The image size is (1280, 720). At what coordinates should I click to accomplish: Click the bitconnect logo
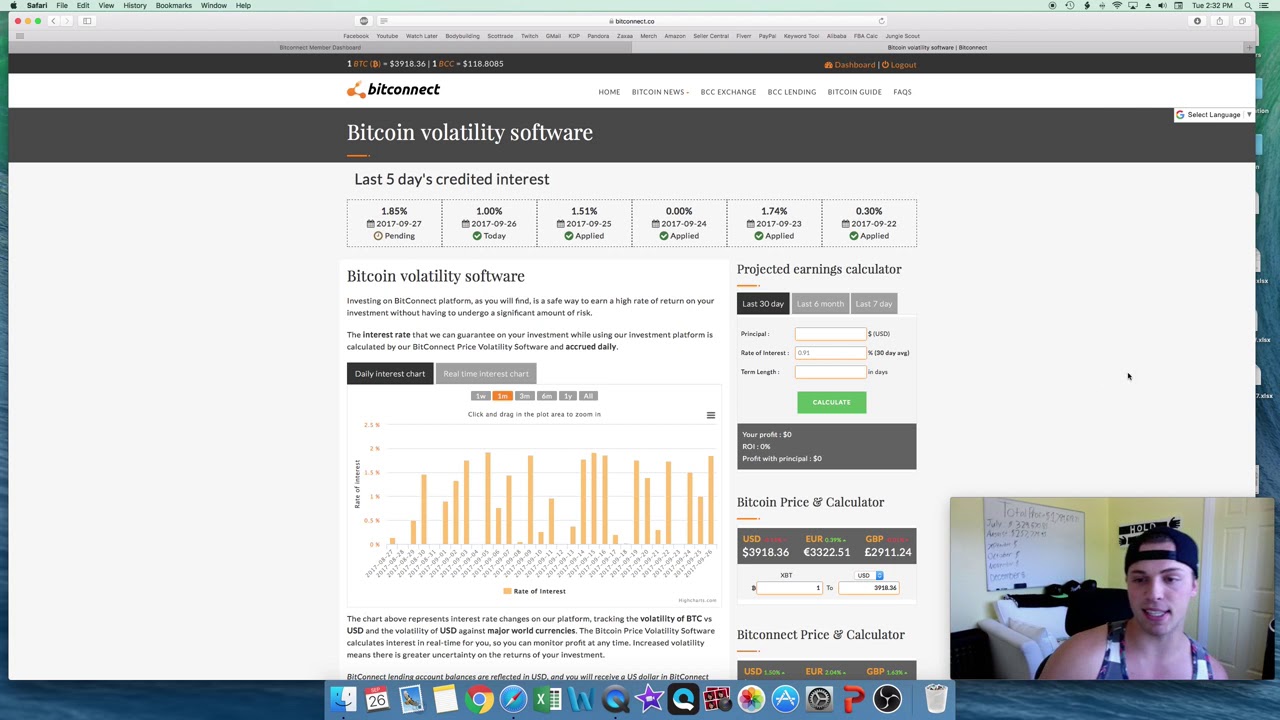(393, 90)
